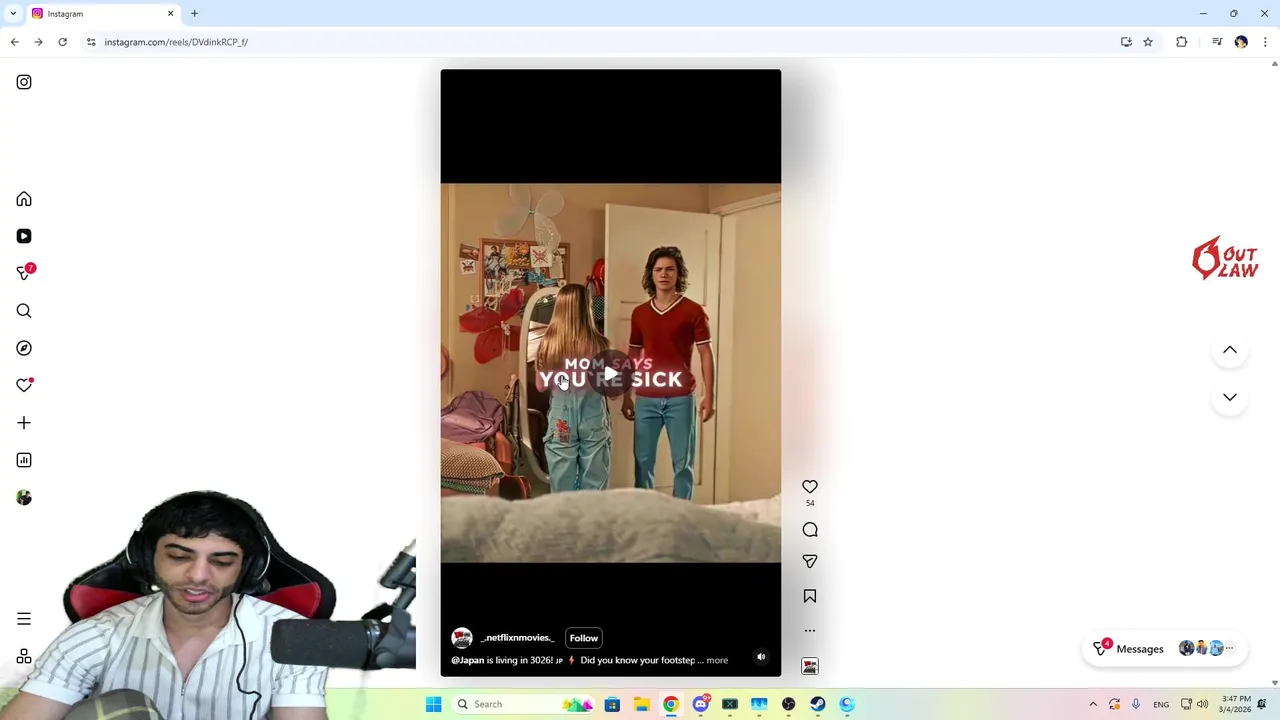Viewport: 1280px width, 720px height.
Task: Open the Dashboard insights icon
Action: tap(24, 460)
